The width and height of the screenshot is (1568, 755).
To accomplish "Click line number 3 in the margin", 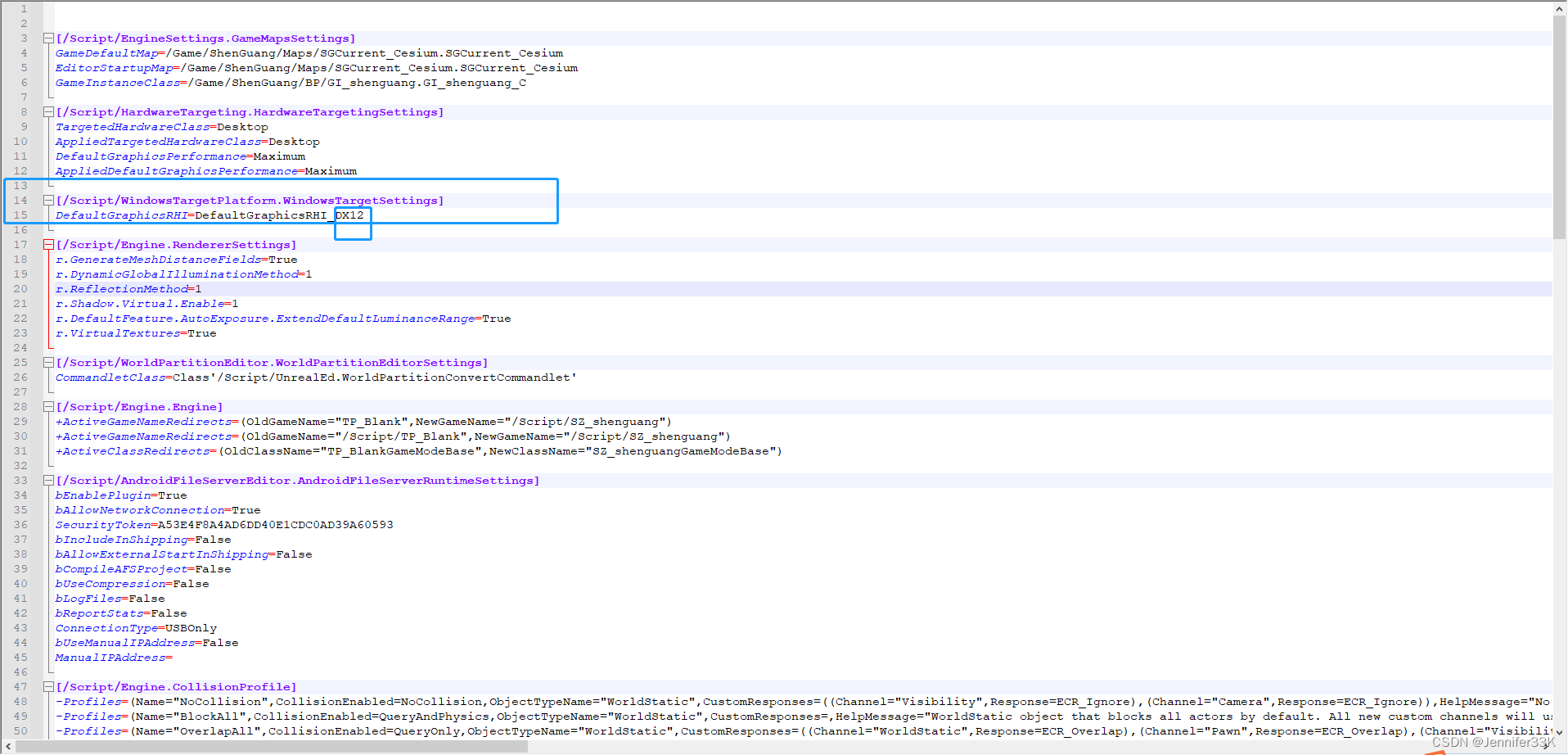I will 24,38.
